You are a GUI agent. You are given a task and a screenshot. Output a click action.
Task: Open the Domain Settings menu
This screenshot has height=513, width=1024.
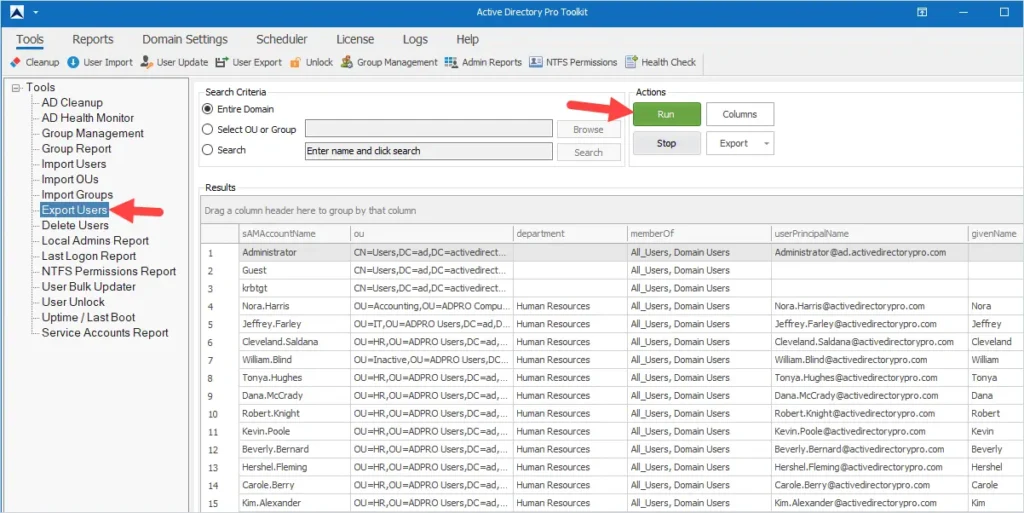(185, 39)
